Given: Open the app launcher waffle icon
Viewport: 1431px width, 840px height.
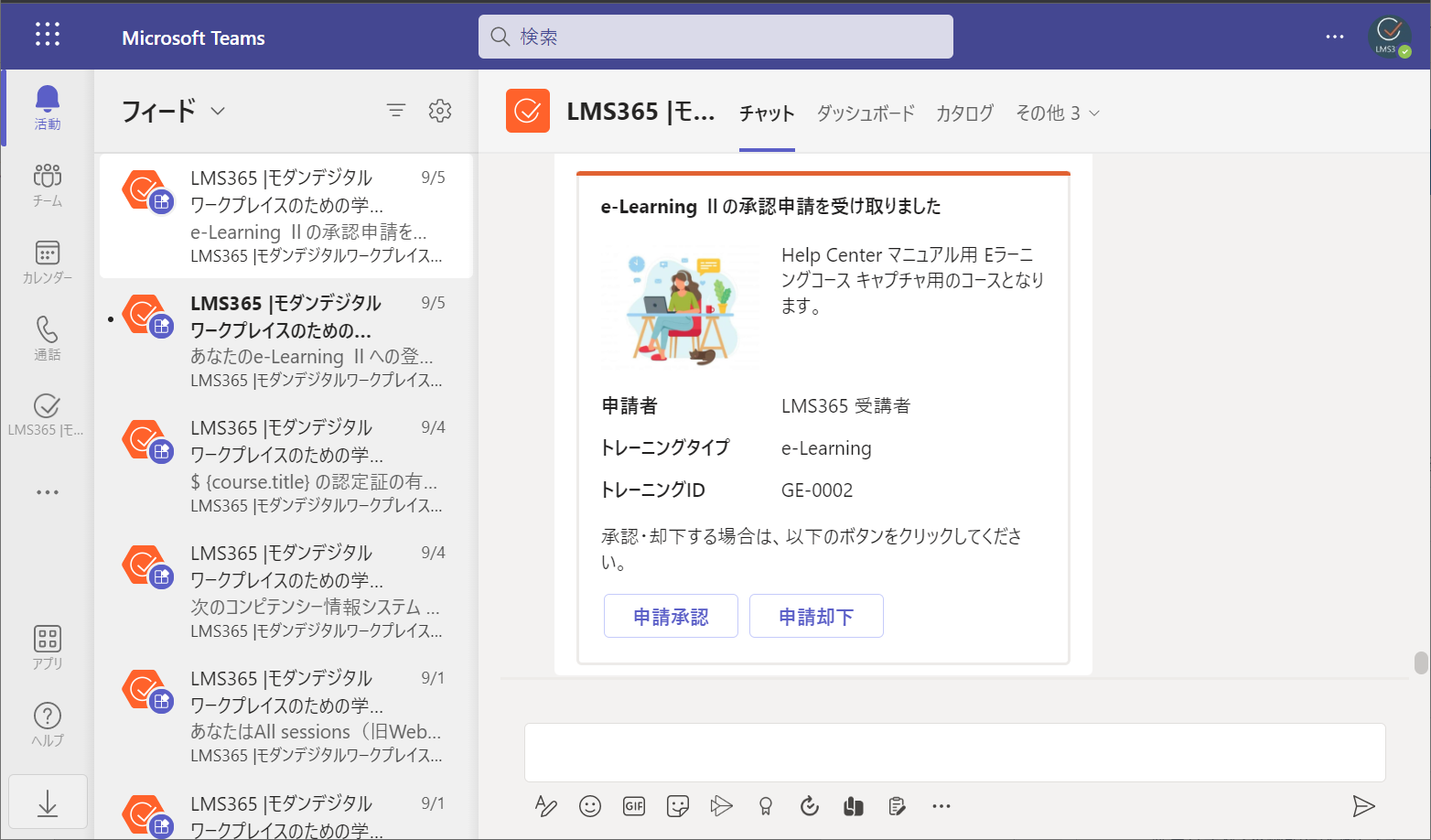Looking at the screenshot, I should tap(48, 36).
